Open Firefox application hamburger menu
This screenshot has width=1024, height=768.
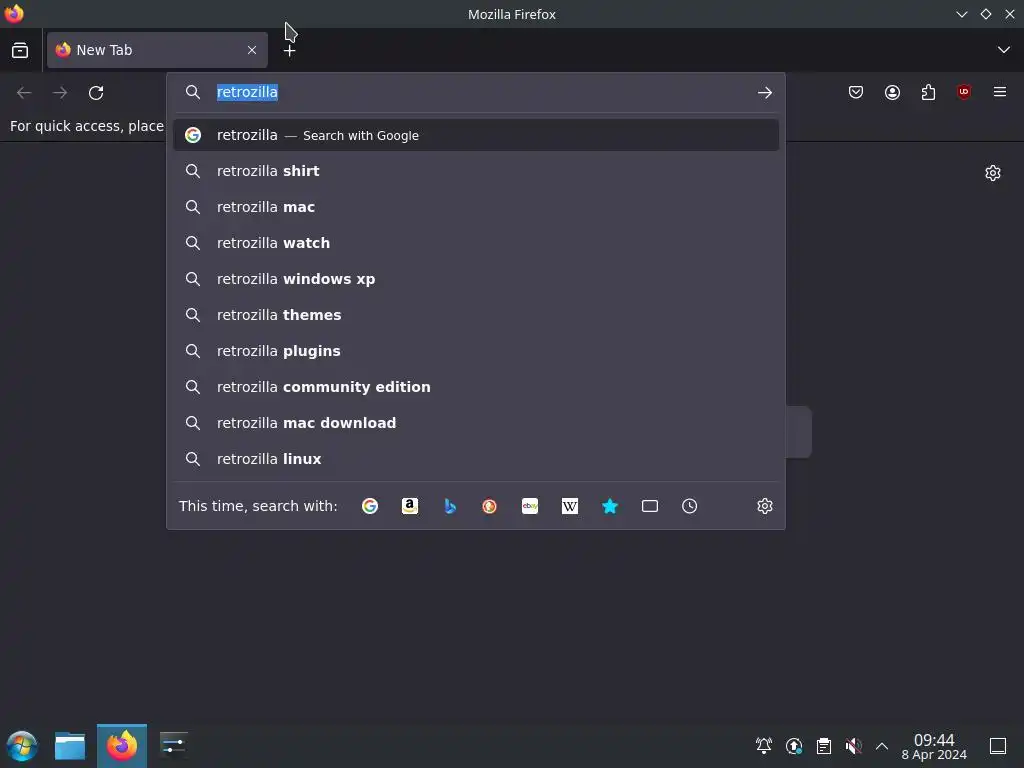click(x=1000, y=92)
